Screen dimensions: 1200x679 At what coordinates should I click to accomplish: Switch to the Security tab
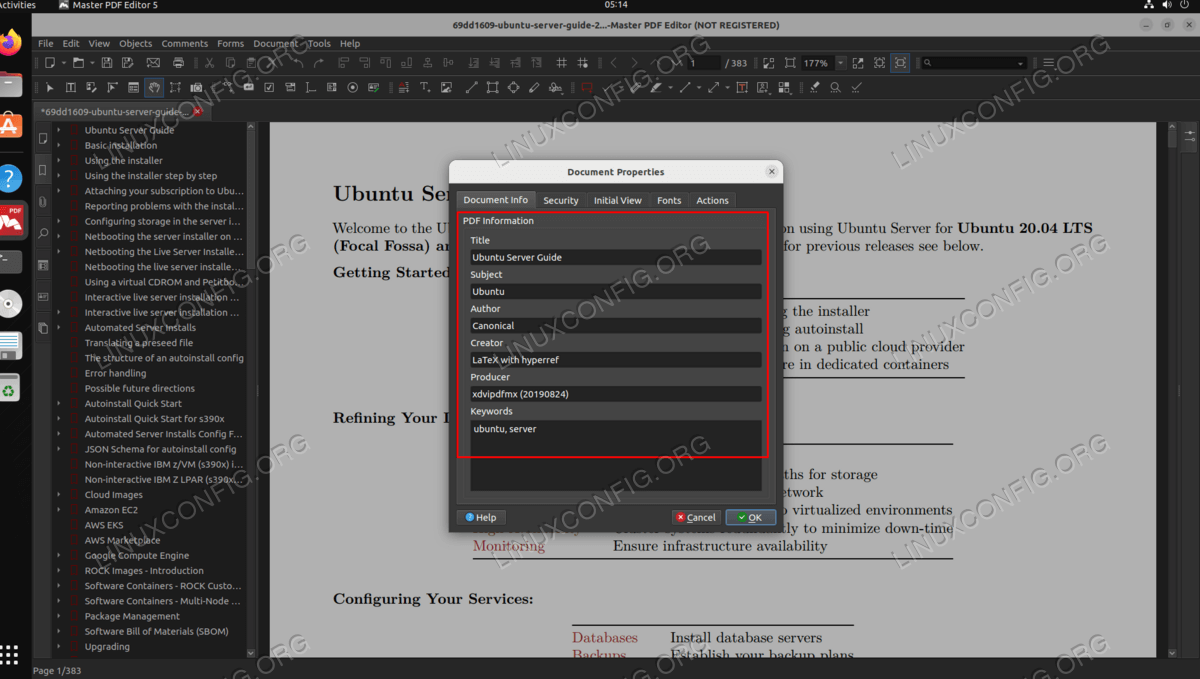[x=561, y=200]
